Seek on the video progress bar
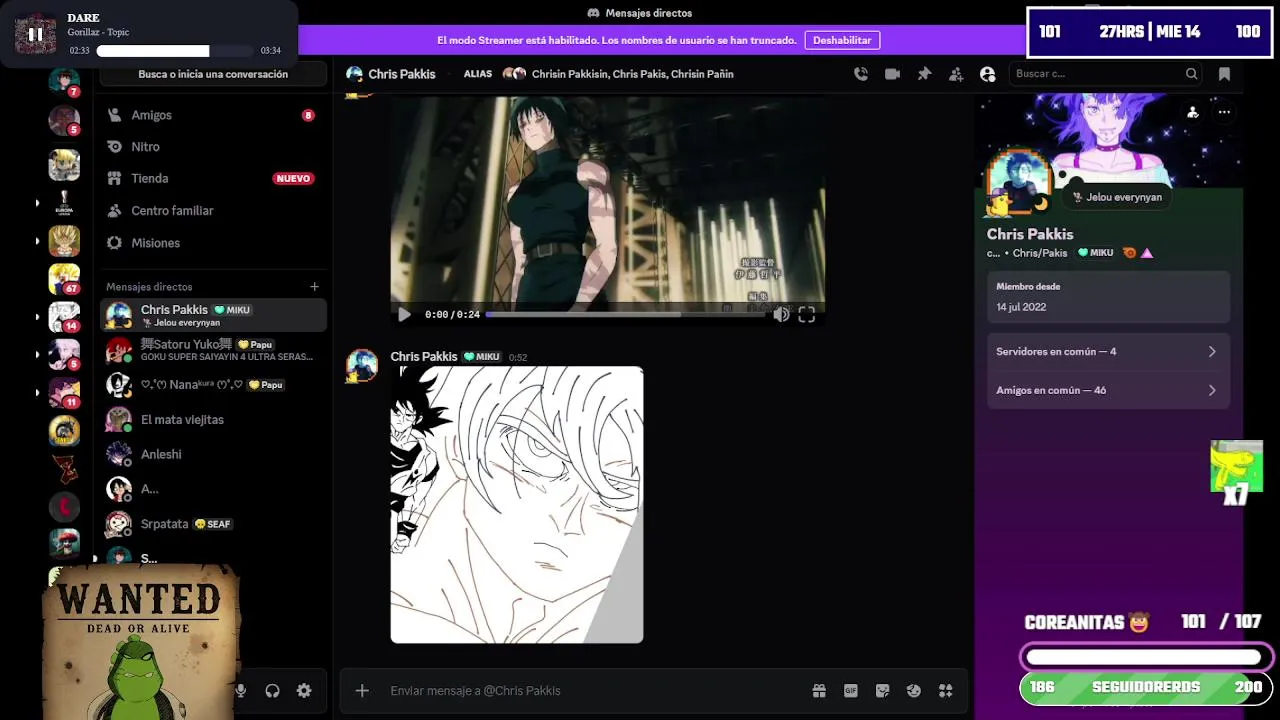Screen dimensions: 1280x720 pyautogui.click(x=626, y=314)
